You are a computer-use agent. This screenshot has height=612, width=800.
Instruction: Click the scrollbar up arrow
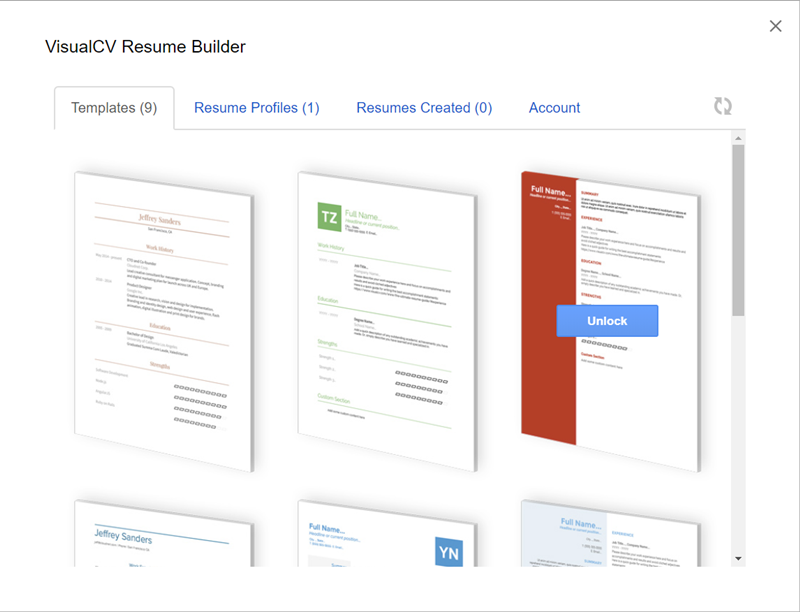tap(738, 138)
